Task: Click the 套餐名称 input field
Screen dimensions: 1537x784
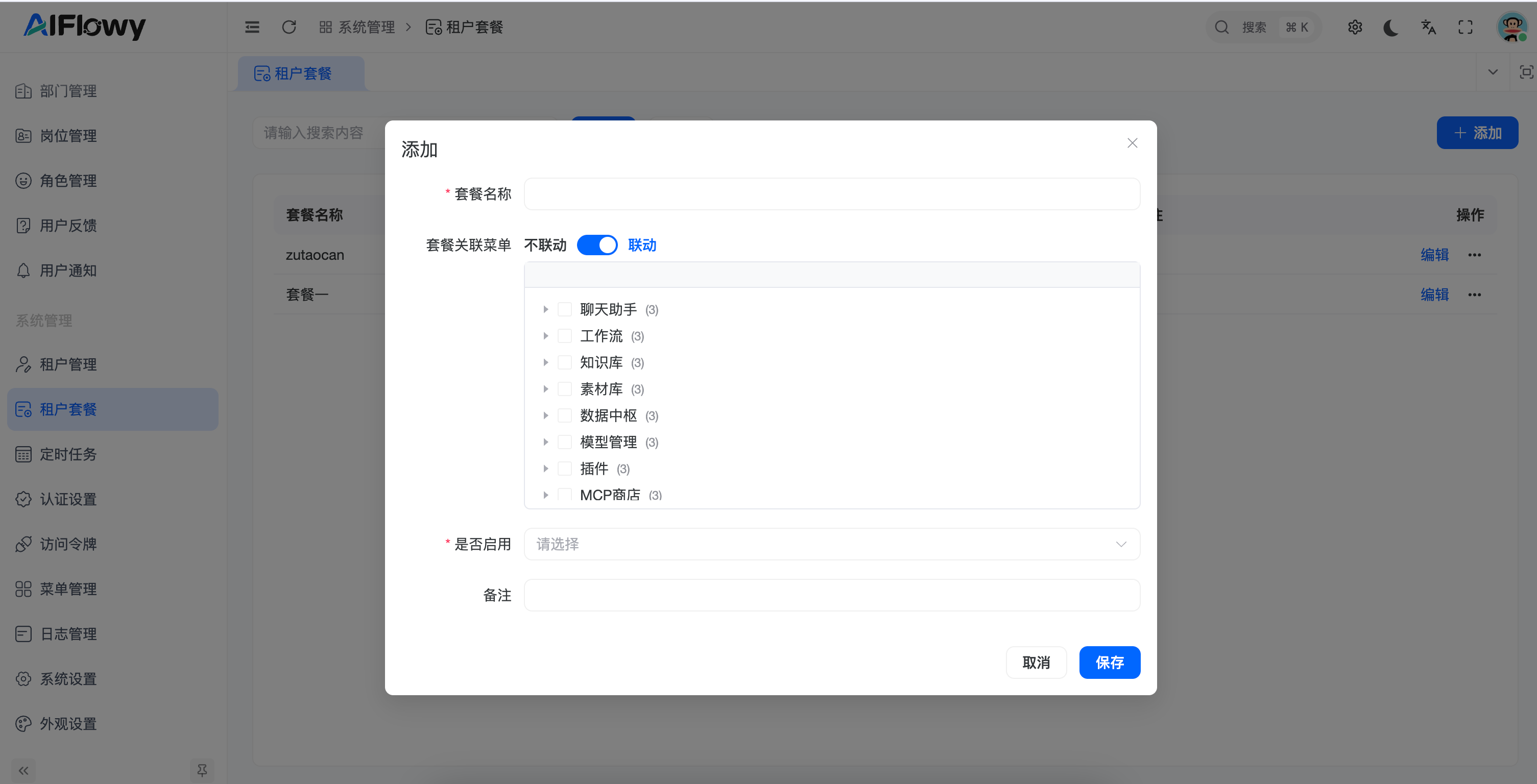Action: tap(831, 194)
